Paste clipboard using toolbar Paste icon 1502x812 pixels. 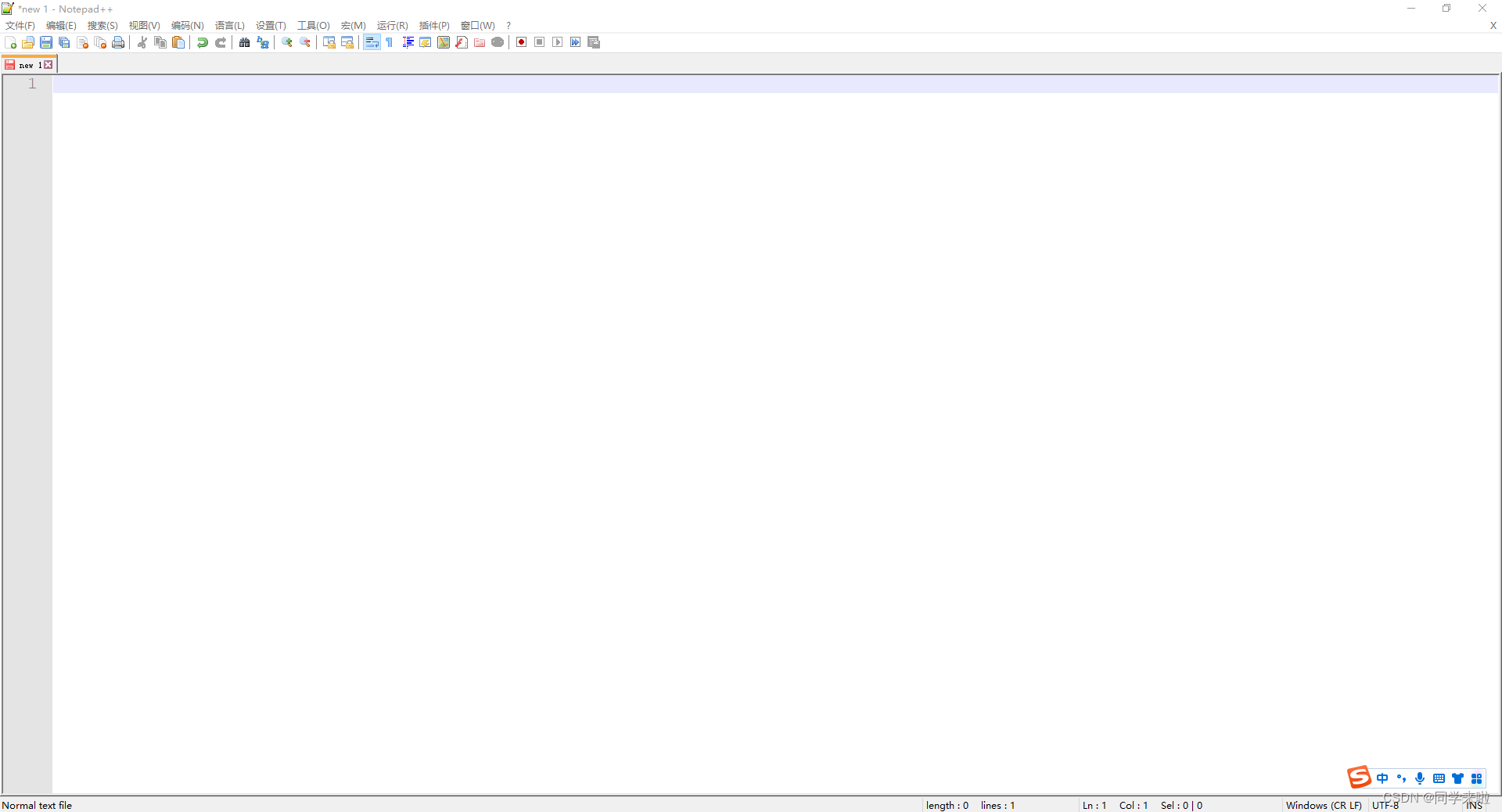point(178,42)
